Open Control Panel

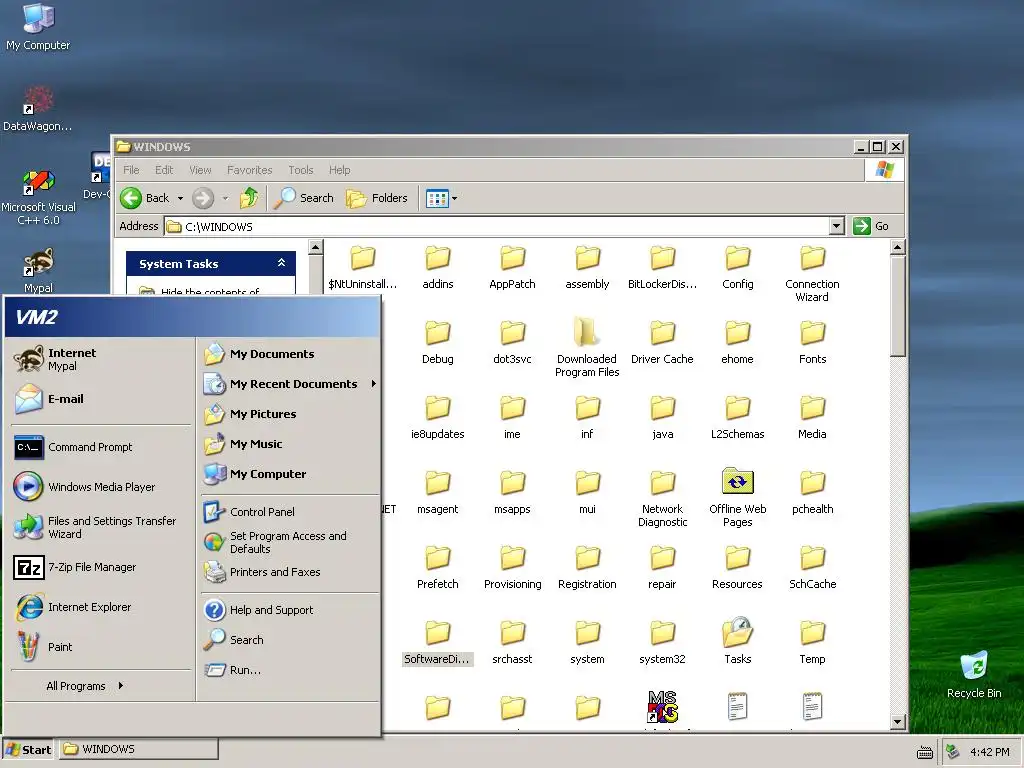(x=289, y=512)
